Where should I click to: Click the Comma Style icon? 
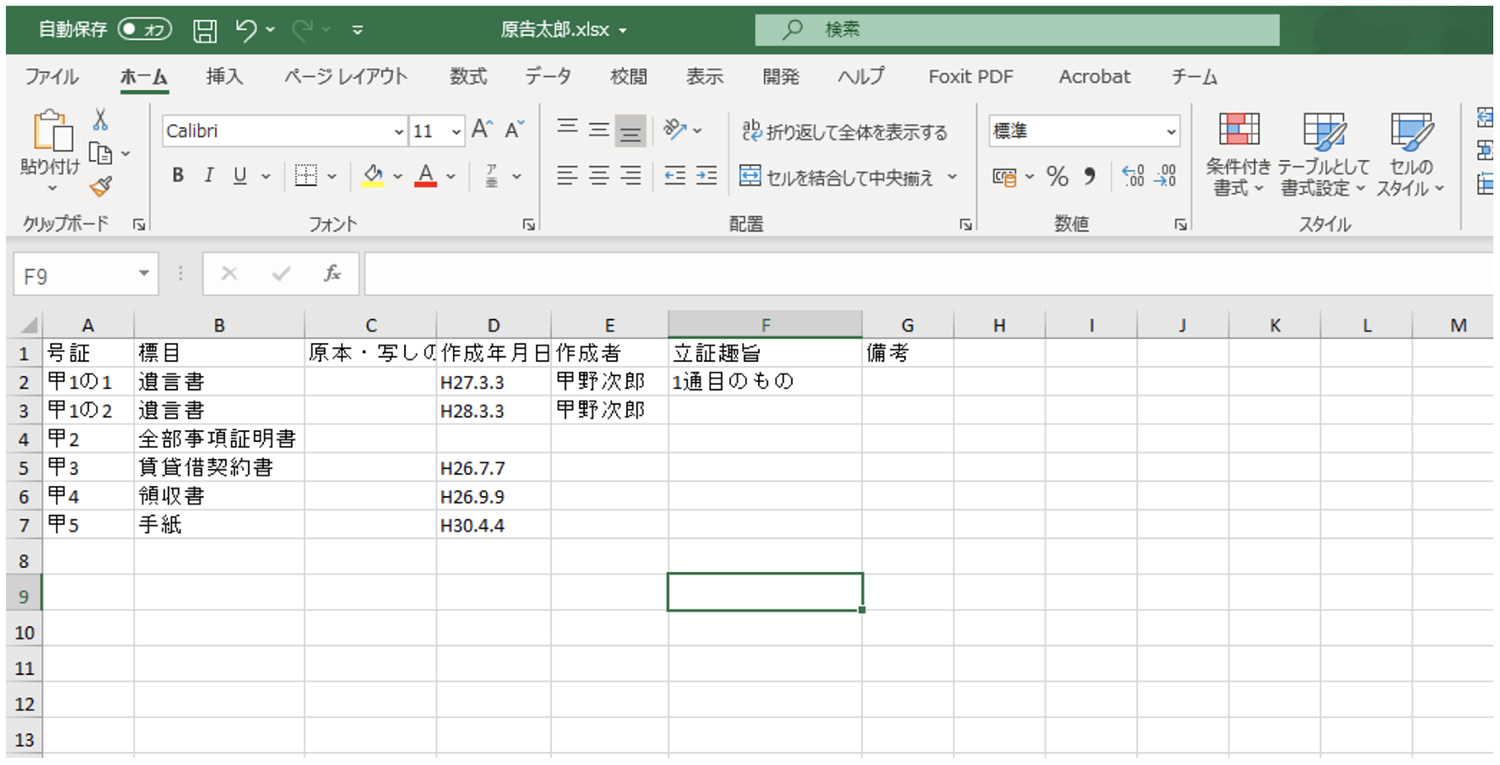pos(1090,177)
